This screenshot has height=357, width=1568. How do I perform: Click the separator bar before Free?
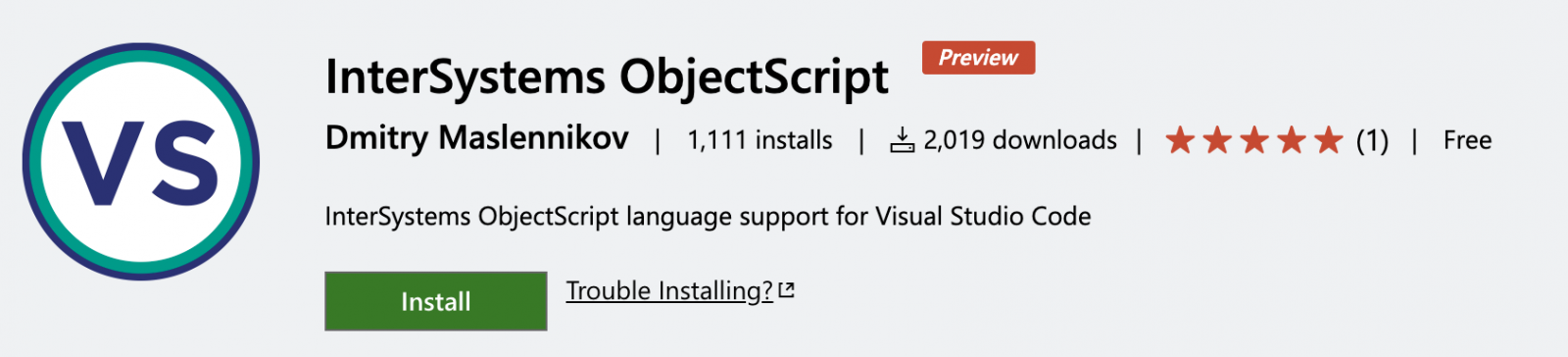[1415, 141]
